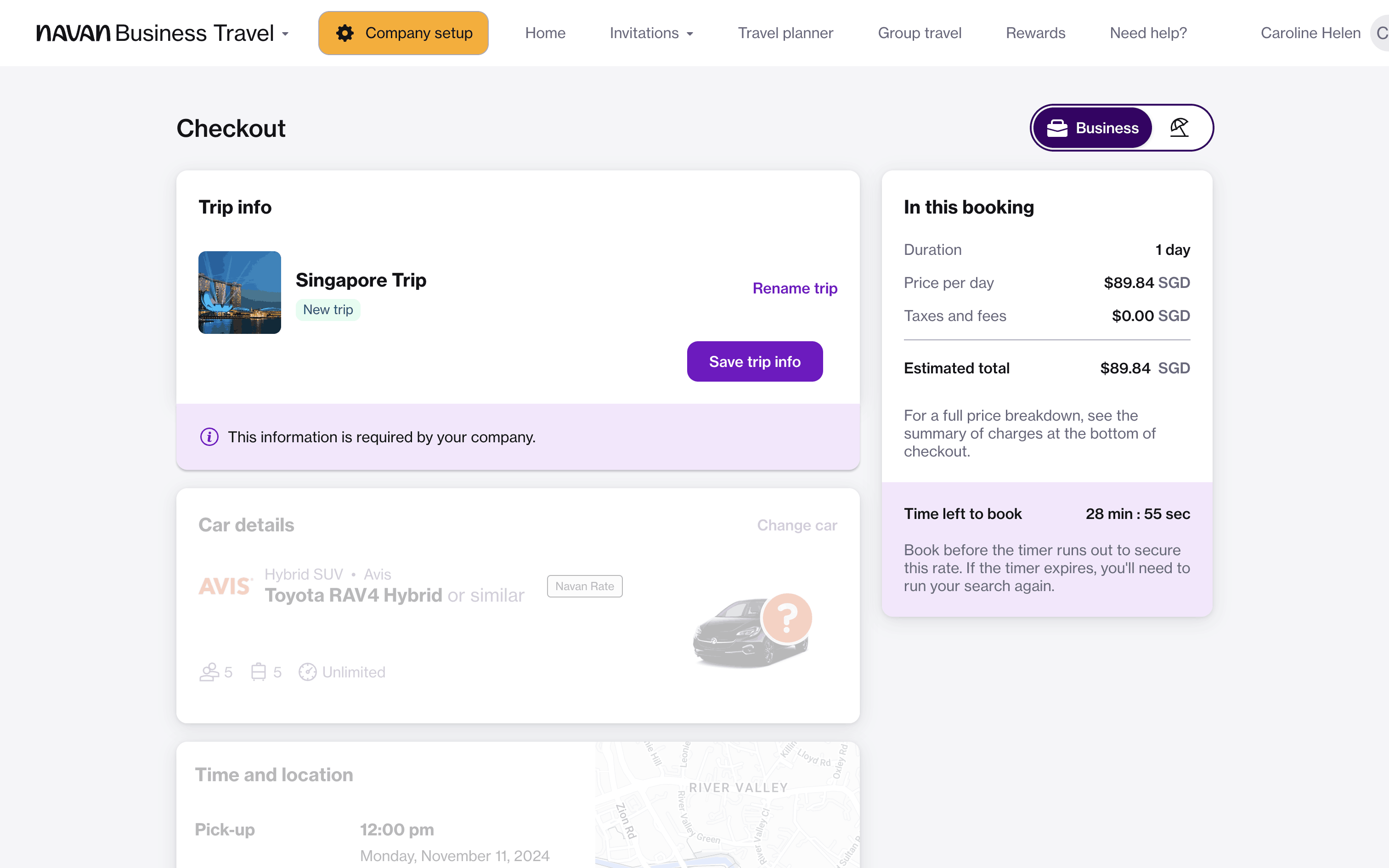The width and height of the screenshot is (1389, 868).
Task: Open the River Valley map preview
Action: click(727, 804)
